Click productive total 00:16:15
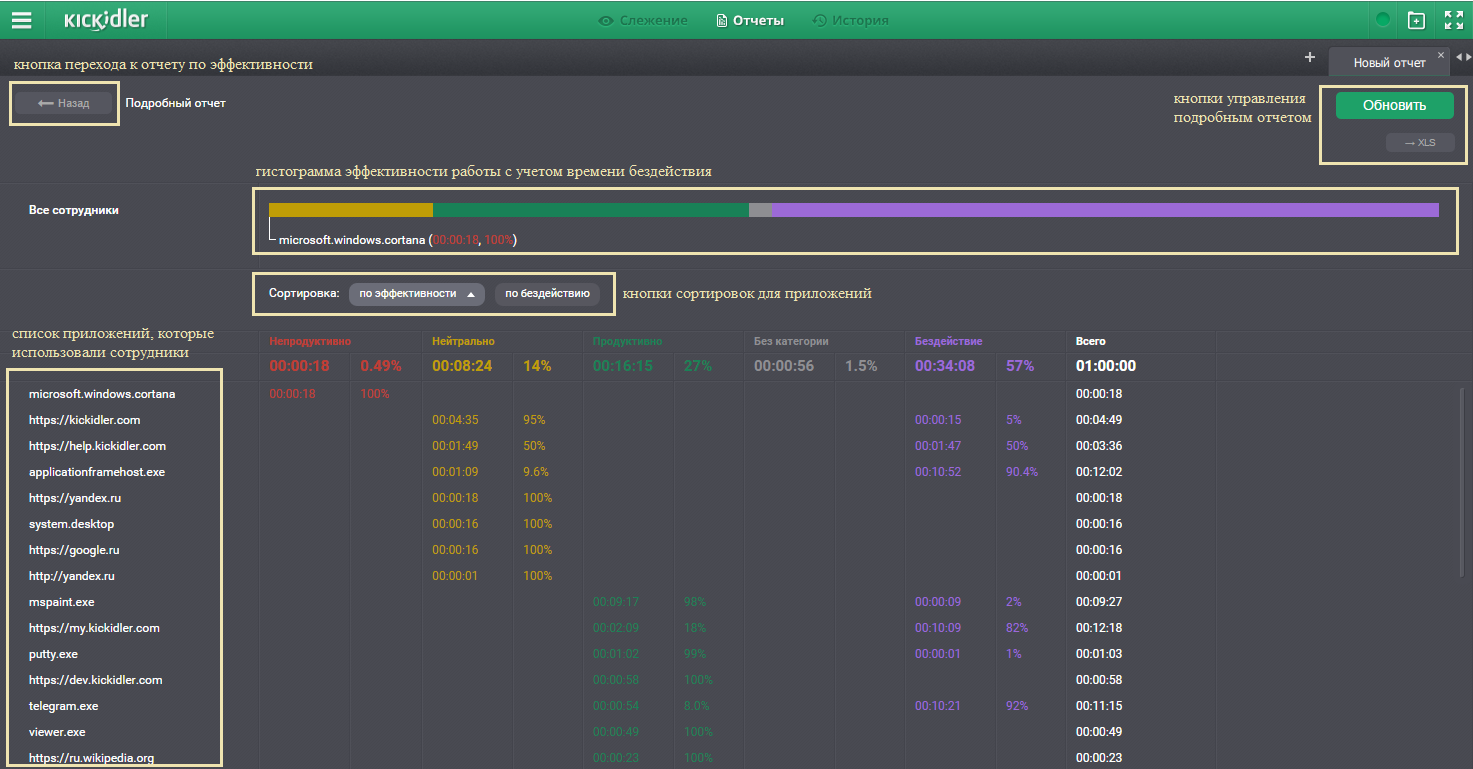Screen dimensions: 1473x769 (622, 366)
